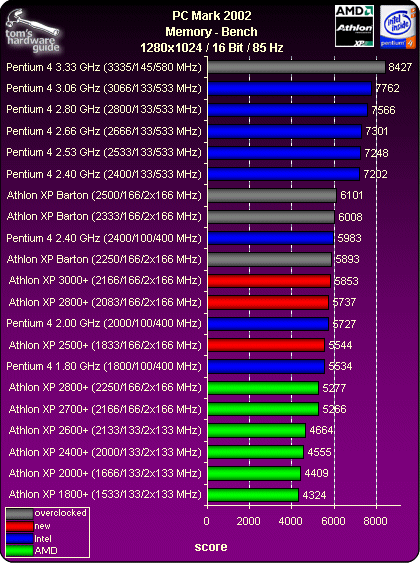This screenshot has width=420, height=563.
Task: Click the 1280x1024 / 16 Bit / 85 Hz text
Action: click(x=212, y=47)
